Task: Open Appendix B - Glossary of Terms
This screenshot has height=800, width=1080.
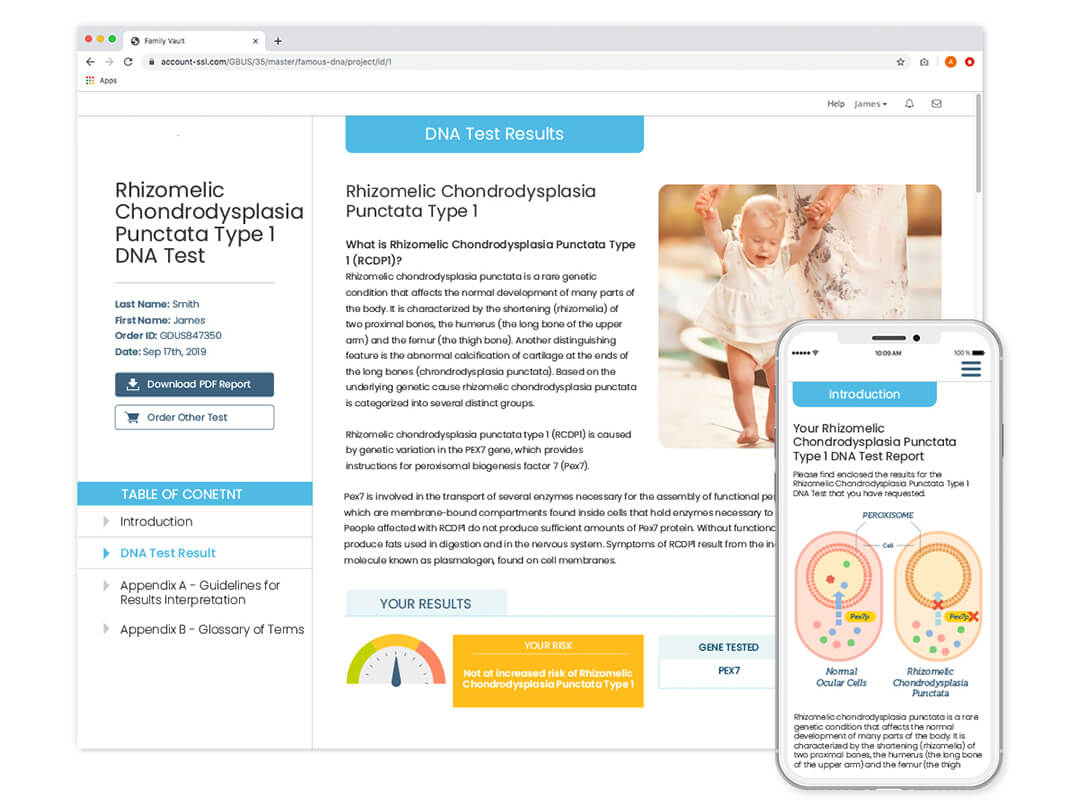Action: pos(211,629)
